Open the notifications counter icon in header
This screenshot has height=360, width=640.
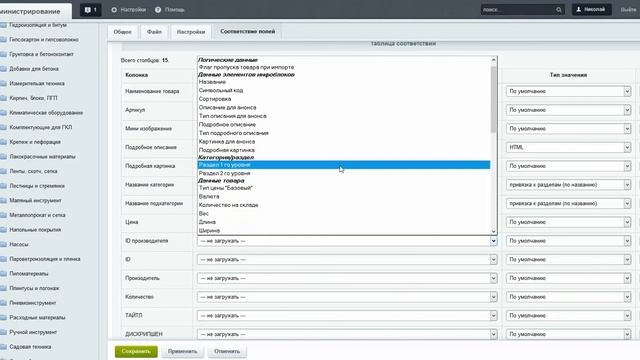point(91,10)
